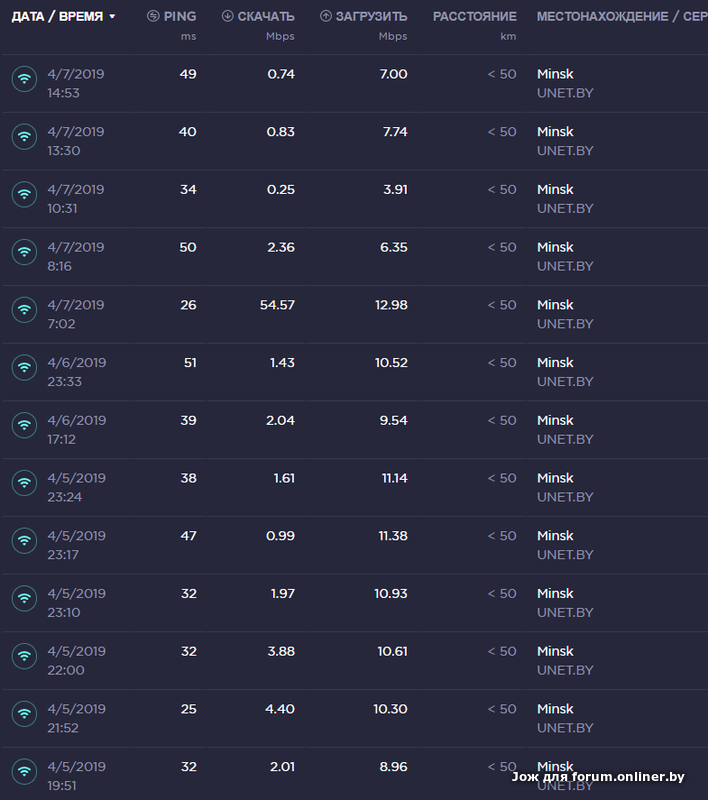This screenshot has height=800, width=708.
Task: Sort by РАССТОЯНИЕ distance column header
Action: point(474,17)
